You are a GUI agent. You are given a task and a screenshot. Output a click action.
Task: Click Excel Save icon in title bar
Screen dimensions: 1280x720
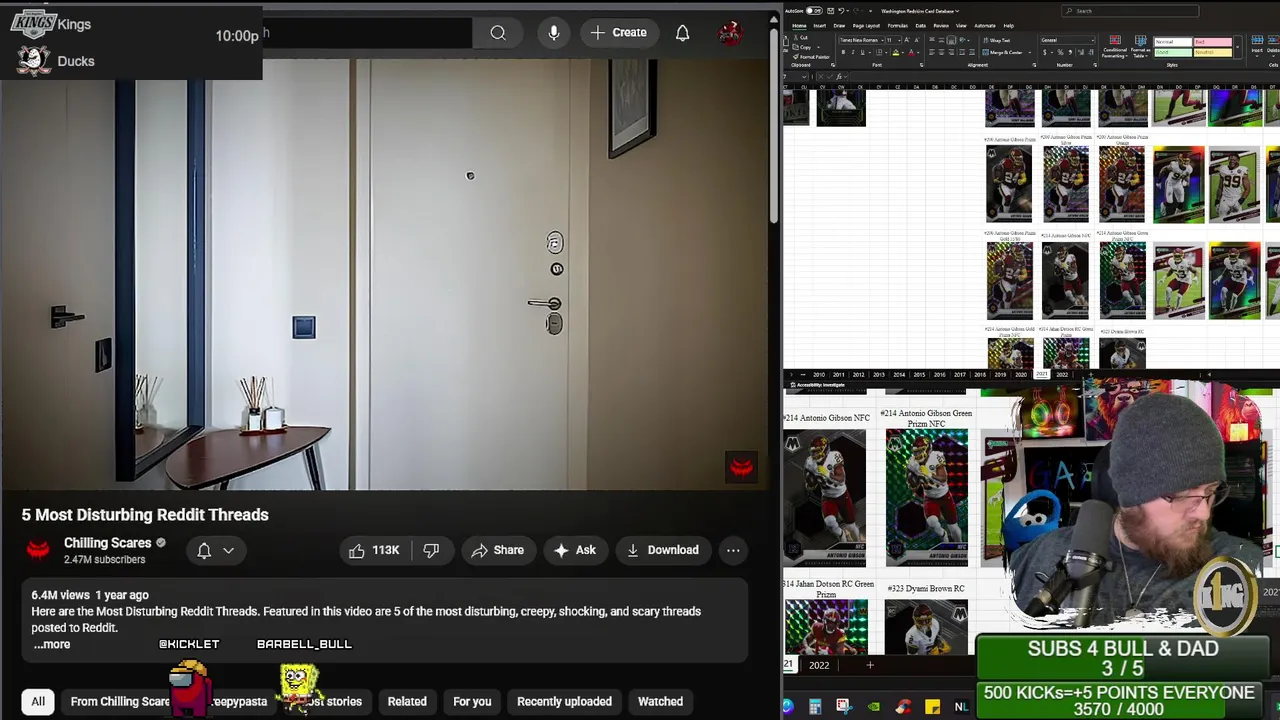tap(830, 11)
